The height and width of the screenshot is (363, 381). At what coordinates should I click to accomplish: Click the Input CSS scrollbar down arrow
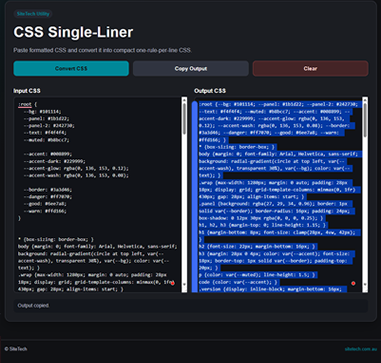coord(184,284)
